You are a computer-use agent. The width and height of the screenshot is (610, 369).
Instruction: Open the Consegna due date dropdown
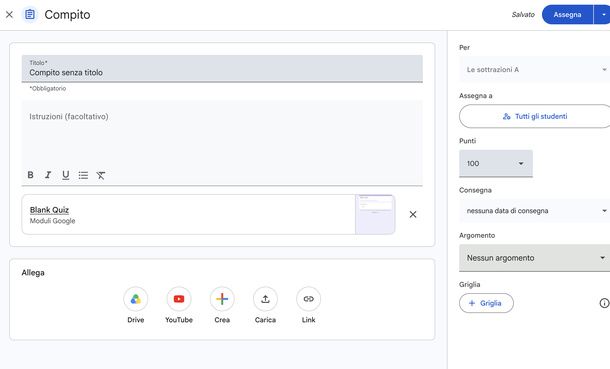click(x=535, y=211)
